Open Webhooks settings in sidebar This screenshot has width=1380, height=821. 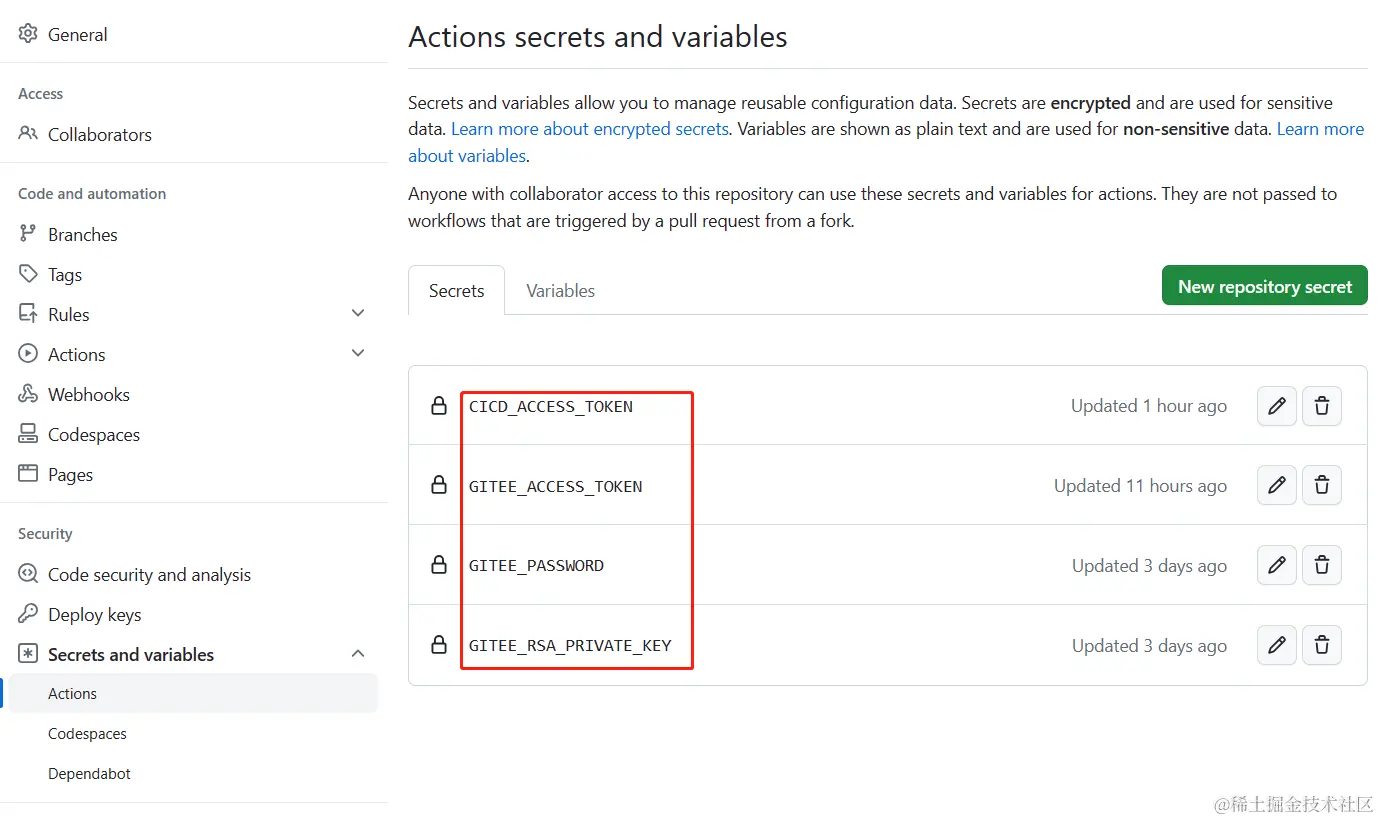pos(88,395)
